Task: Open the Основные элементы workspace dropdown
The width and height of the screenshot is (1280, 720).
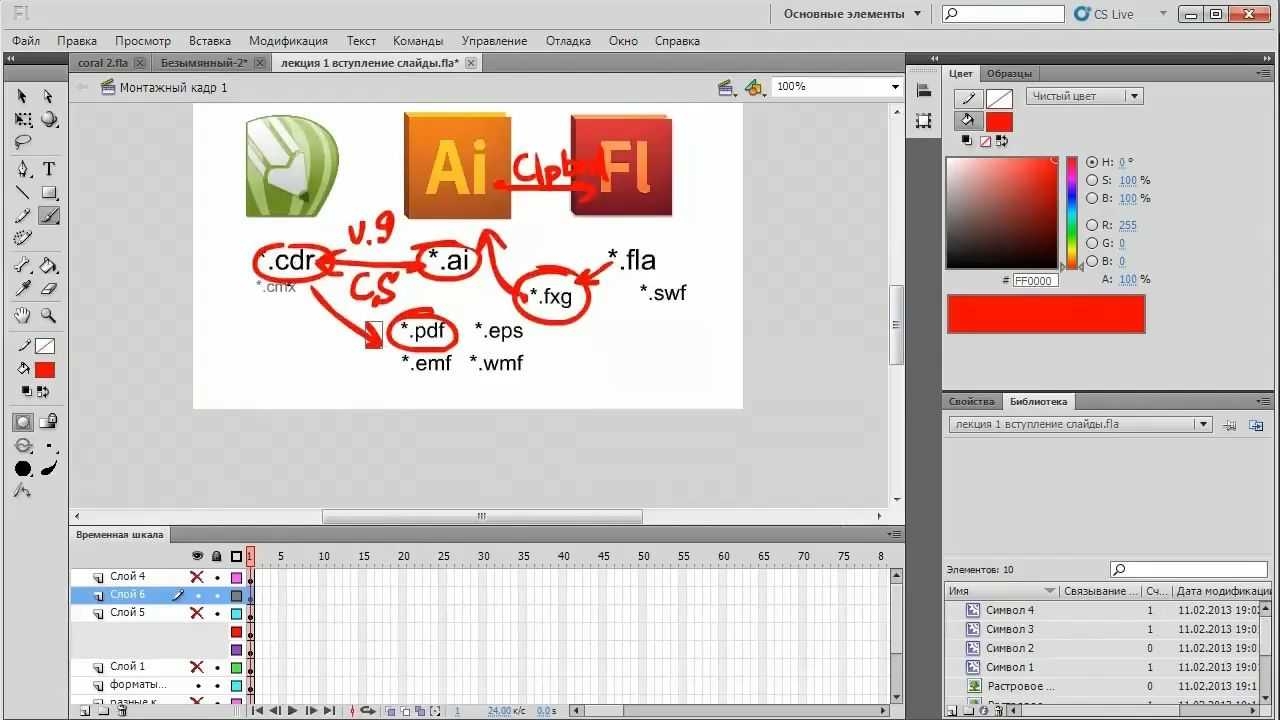Action: tap(852, 14)
